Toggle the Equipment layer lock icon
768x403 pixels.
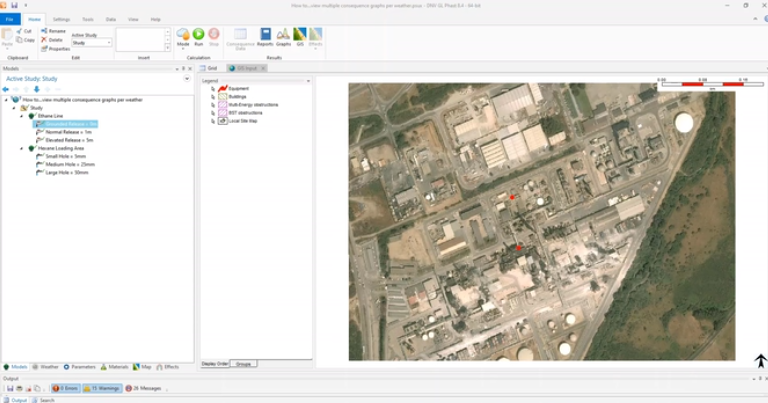click(213, 89)
